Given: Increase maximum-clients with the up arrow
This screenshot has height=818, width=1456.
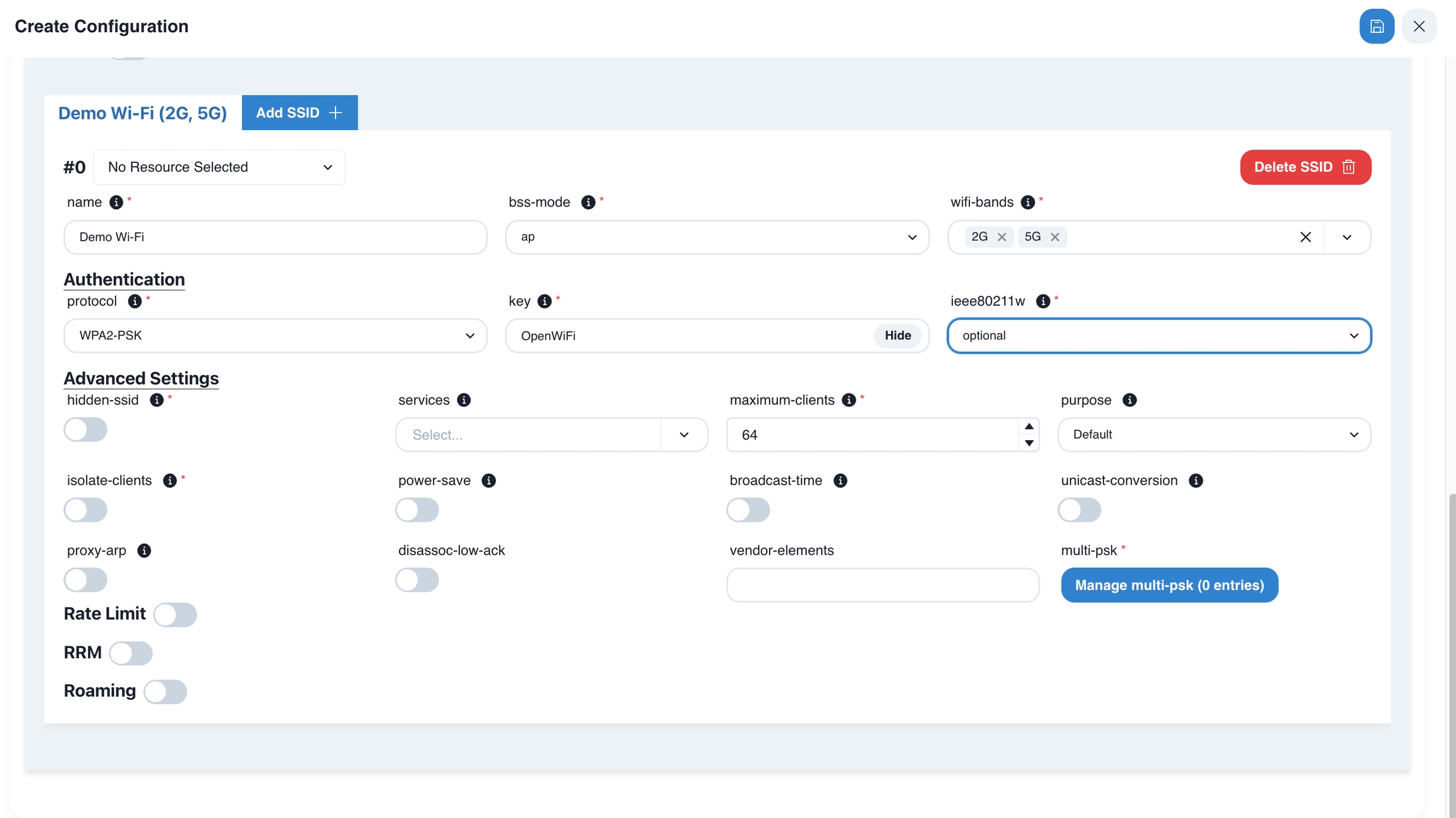Looking at the screenshot, I should coord(1029,426).
